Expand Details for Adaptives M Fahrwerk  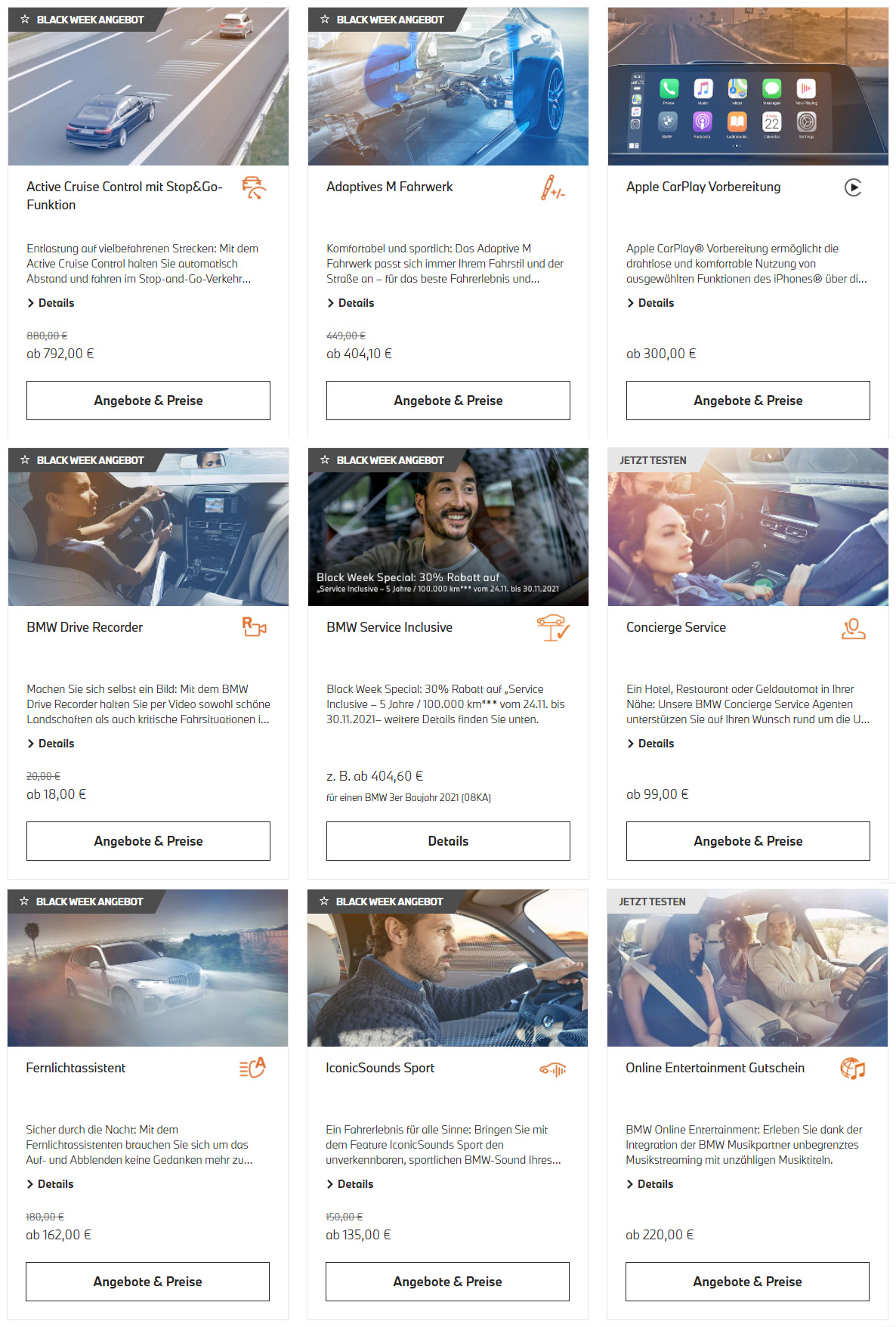351,303
